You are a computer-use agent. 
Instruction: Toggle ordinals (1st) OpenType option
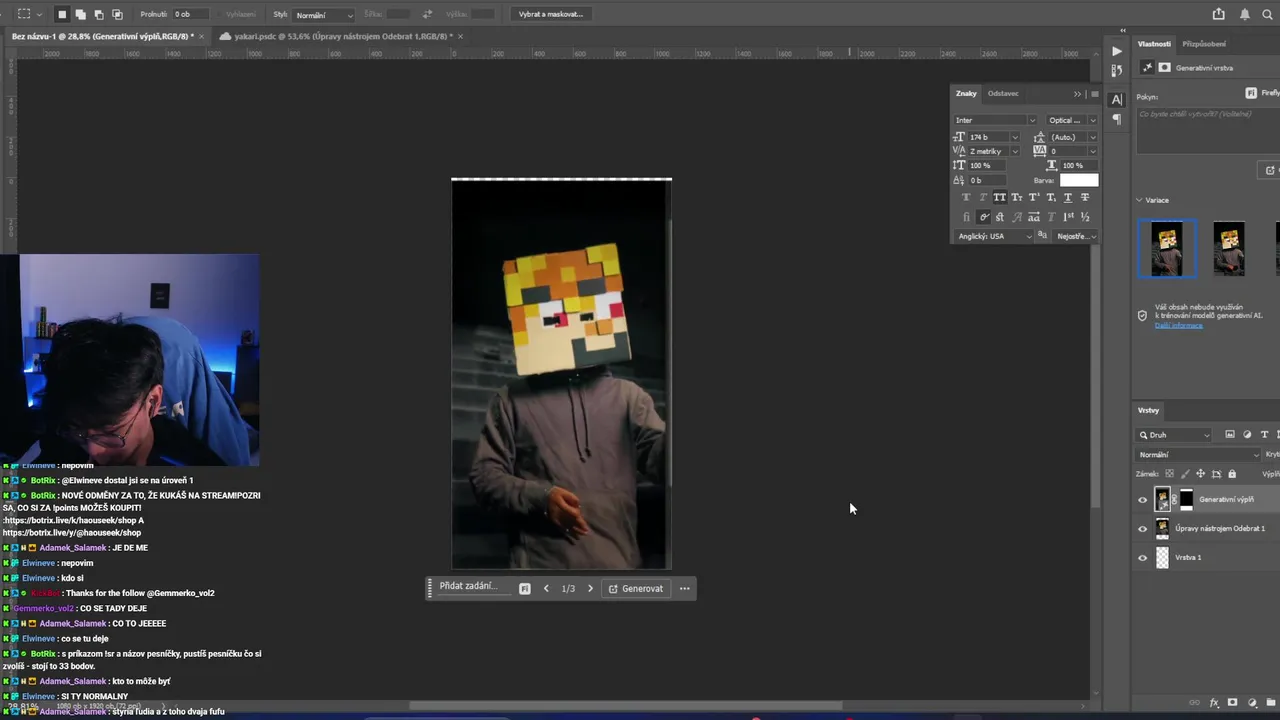click(x=1068, y=217)
